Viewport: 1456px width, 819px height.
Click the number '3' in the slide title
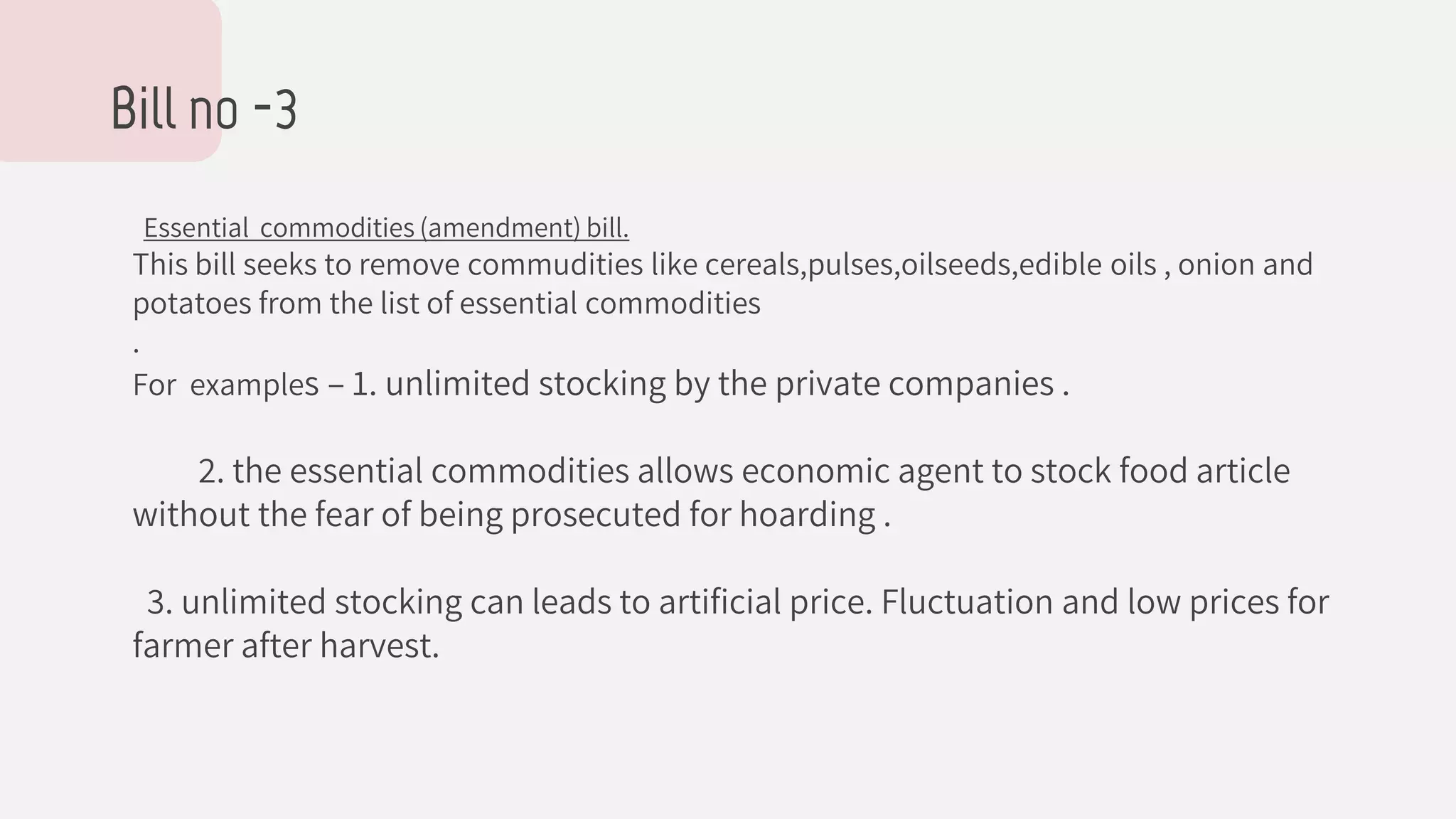click(x=286, y=110)
